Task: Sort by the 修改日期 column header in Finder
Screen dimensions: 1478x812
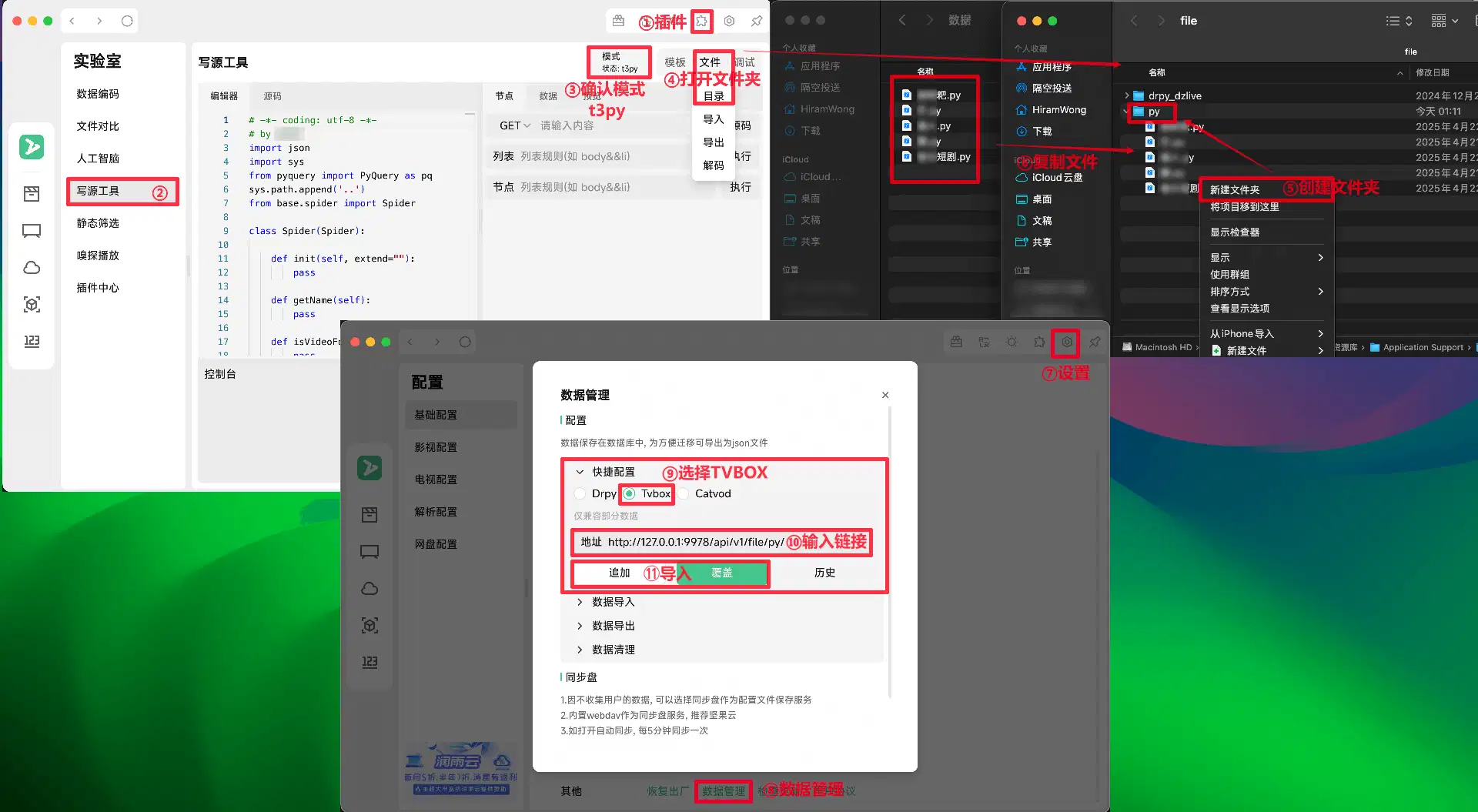Action: (x=1432, y=72)
